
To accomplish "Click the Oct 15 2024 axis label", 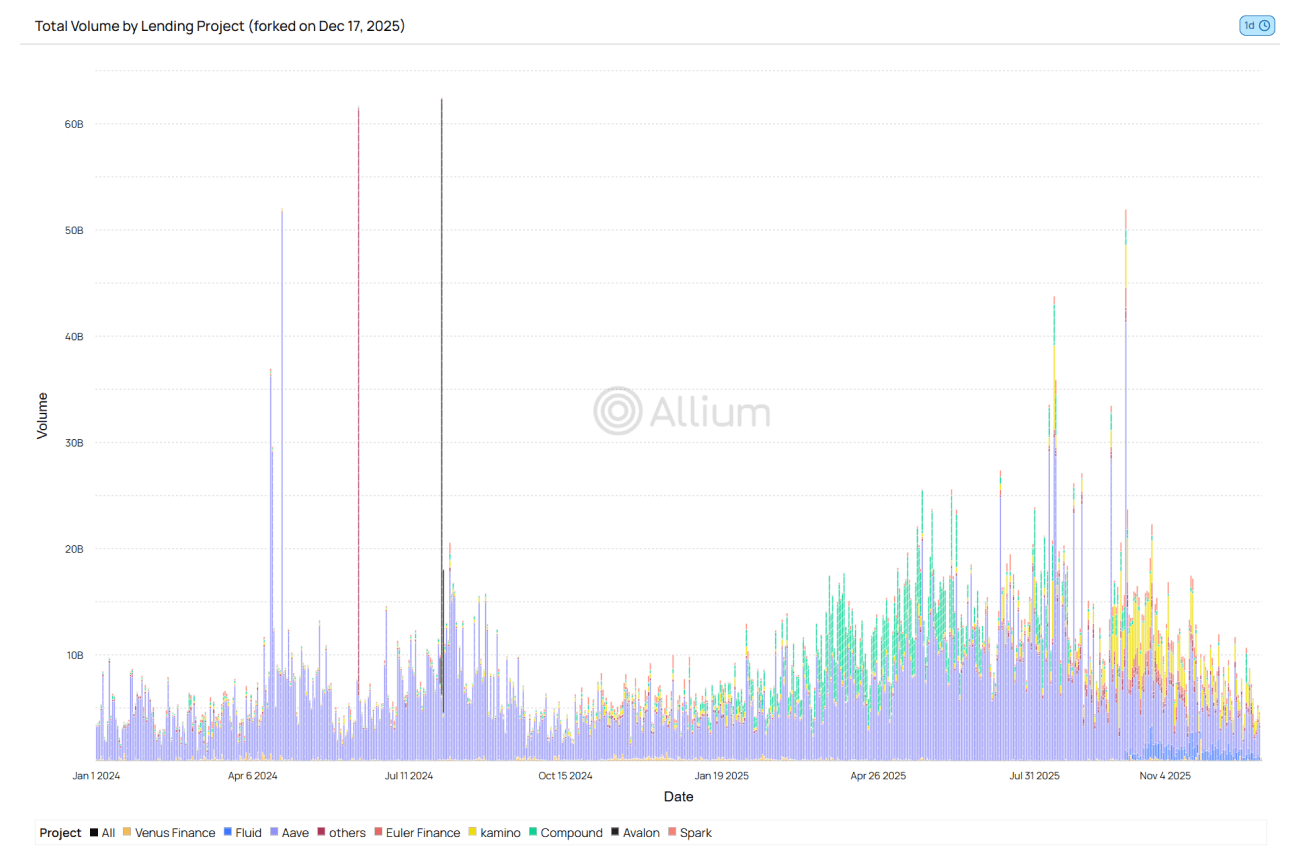I will [x=565, y=775].
